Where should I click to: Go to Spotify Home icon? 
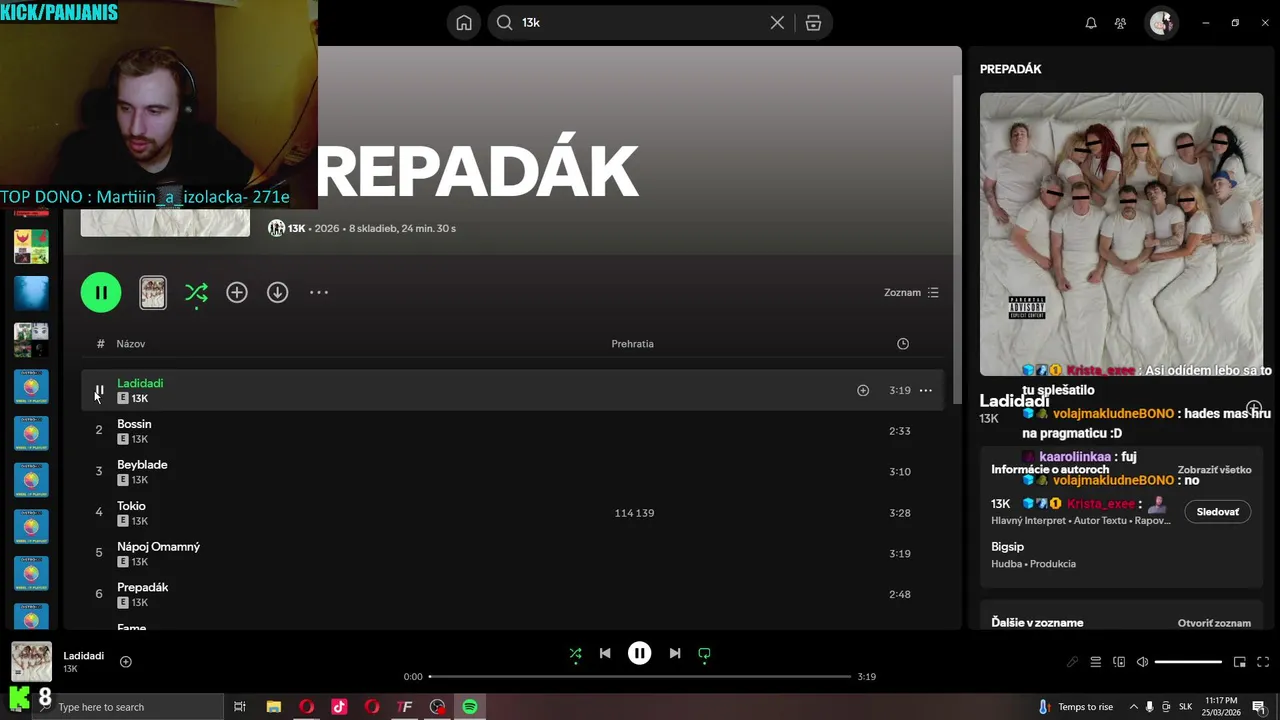[x=464, y=23]
